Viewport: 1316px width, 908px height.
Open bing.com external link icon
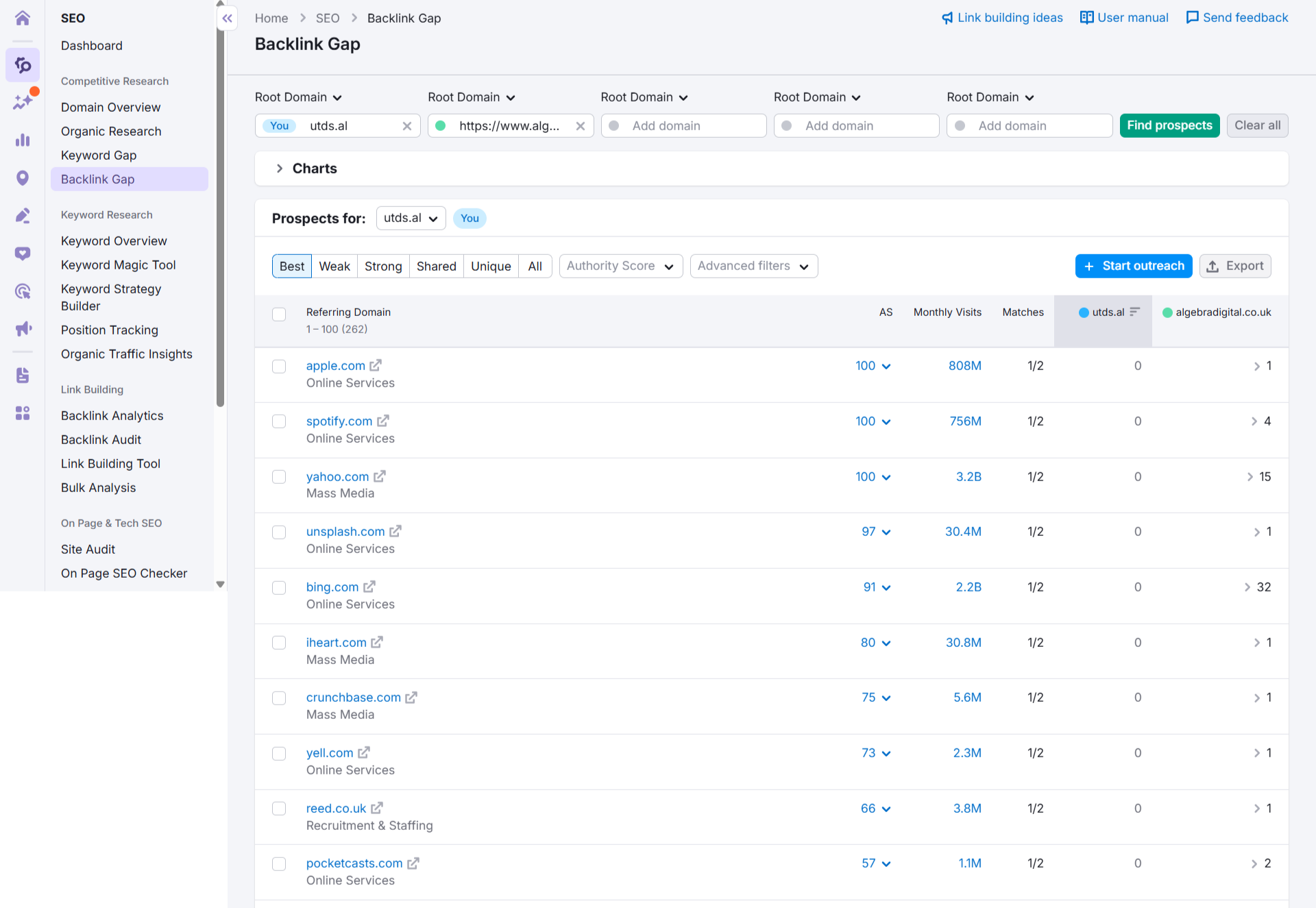369,587
